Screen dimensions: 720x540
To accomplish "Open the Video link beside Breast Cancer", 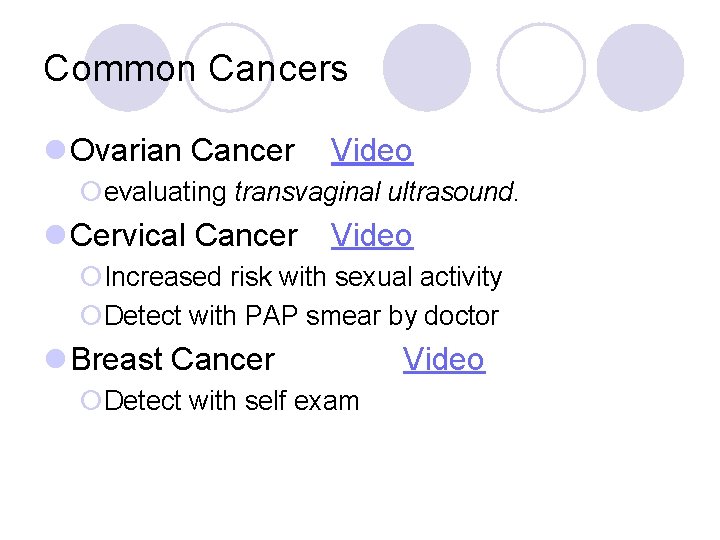I will 443,360.
